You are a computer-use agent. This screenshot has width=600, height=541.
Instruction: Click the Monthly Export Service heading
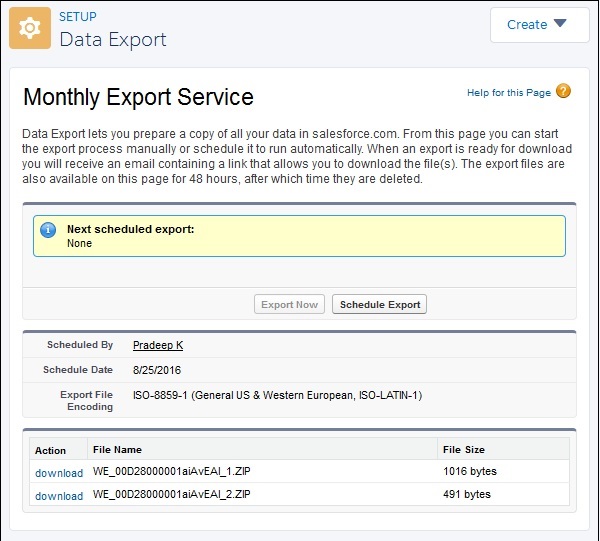pos(138,97)
